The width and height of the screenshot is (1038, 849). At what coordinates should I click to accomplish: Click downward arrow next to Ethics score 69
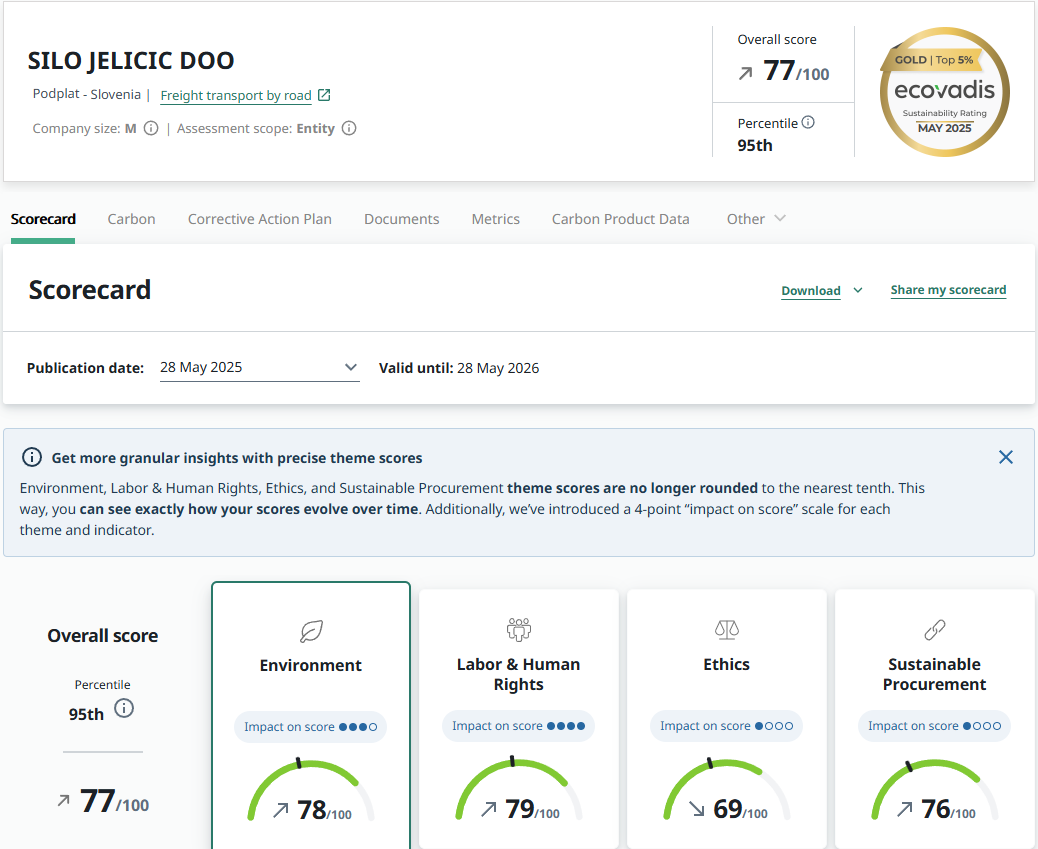point(696,809)
